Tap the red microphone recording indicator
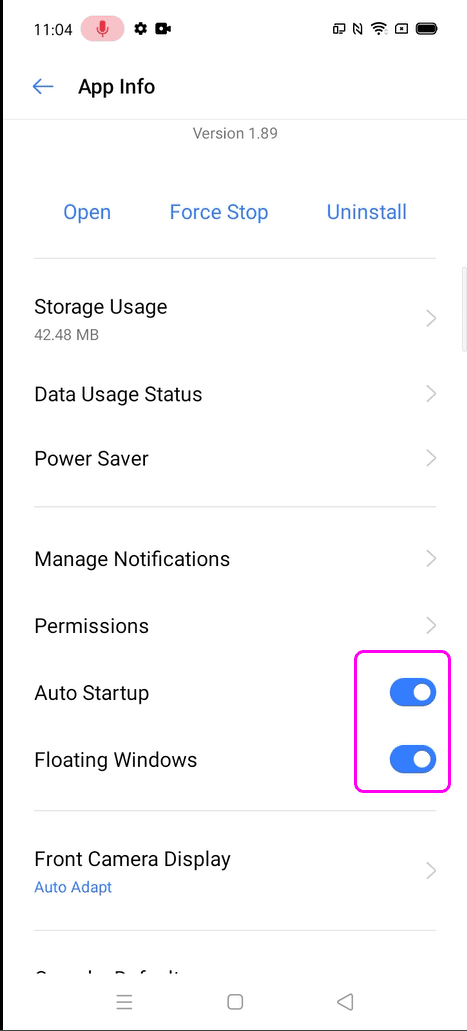The width and height of the screenshot is (467, 1031). coord(103,29)
